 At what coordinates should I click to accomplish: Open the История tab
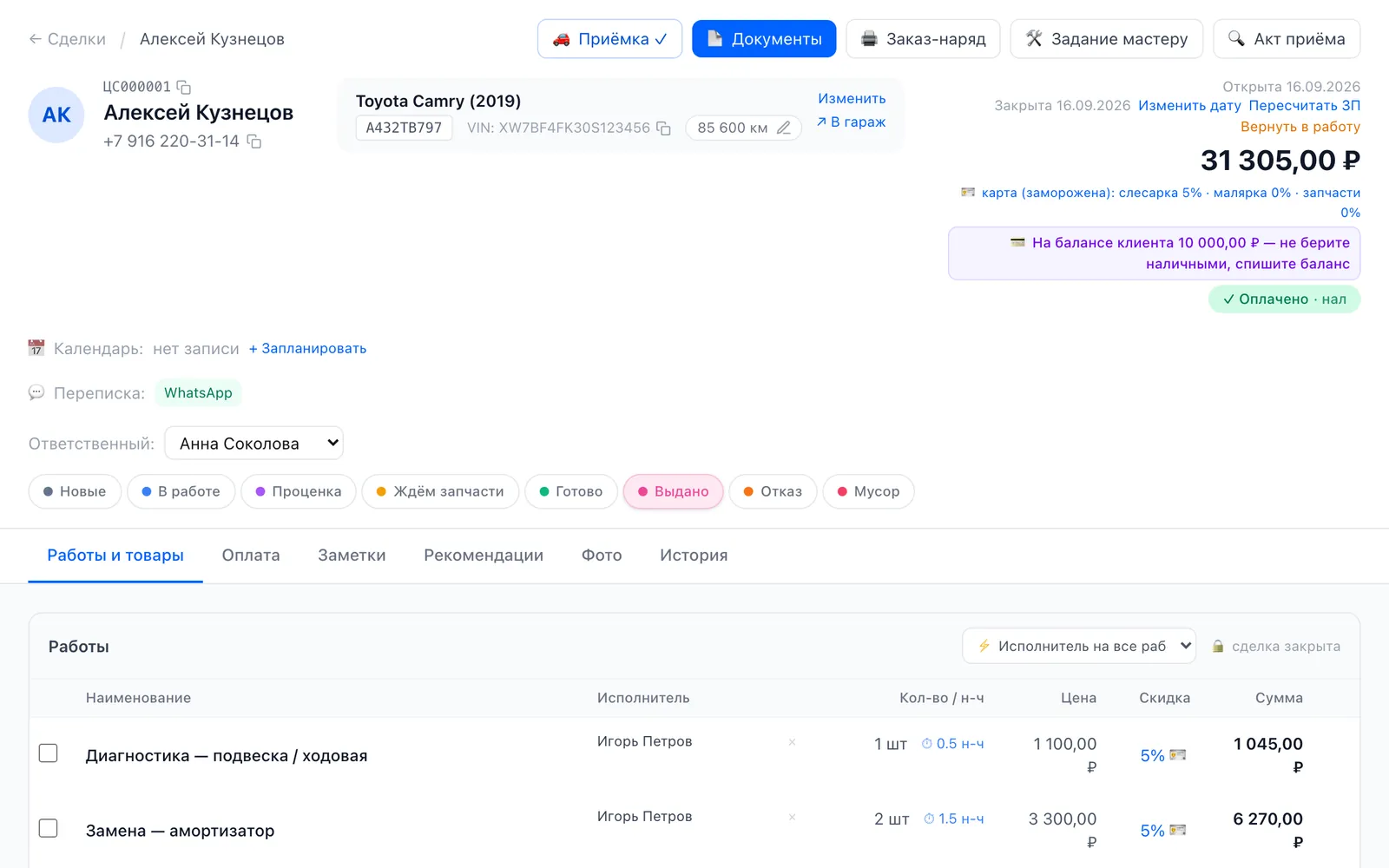[694, 556]
